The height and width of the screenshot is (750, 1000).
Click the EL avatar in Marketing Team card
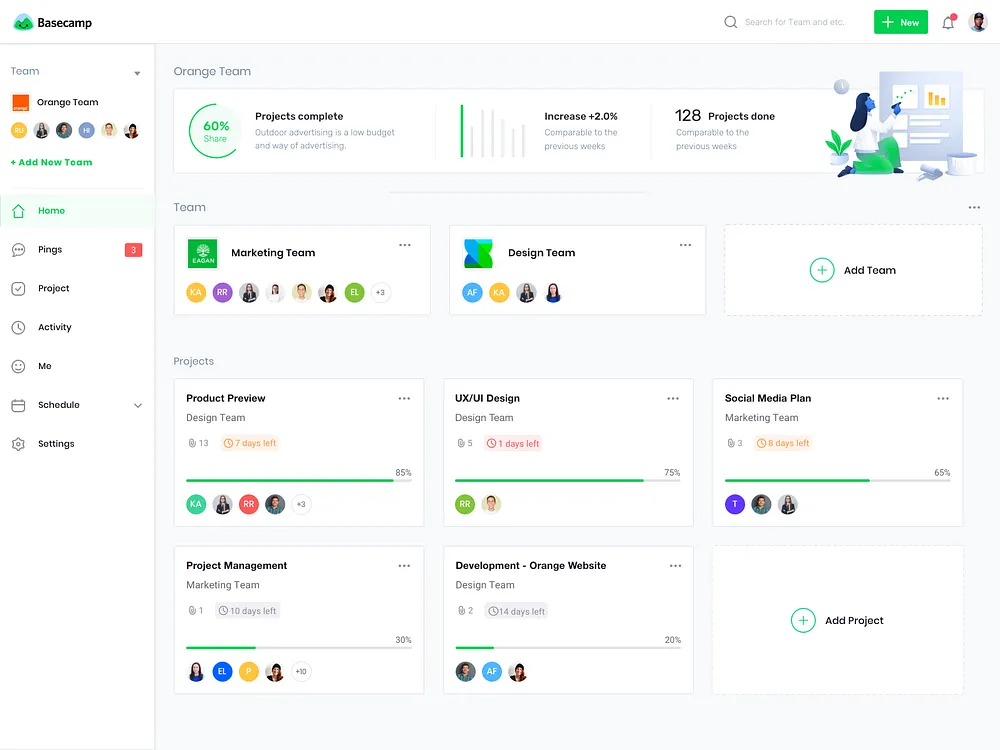[354, 293]
